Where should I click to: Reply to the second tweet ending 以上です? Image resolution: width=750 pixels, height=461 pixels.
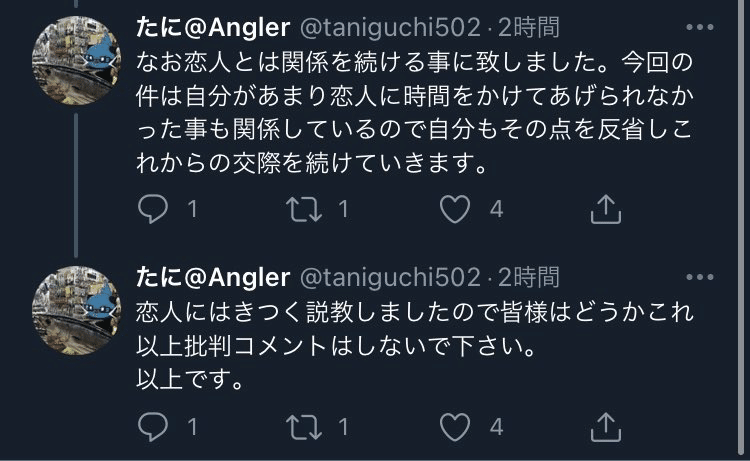(153, 427)
